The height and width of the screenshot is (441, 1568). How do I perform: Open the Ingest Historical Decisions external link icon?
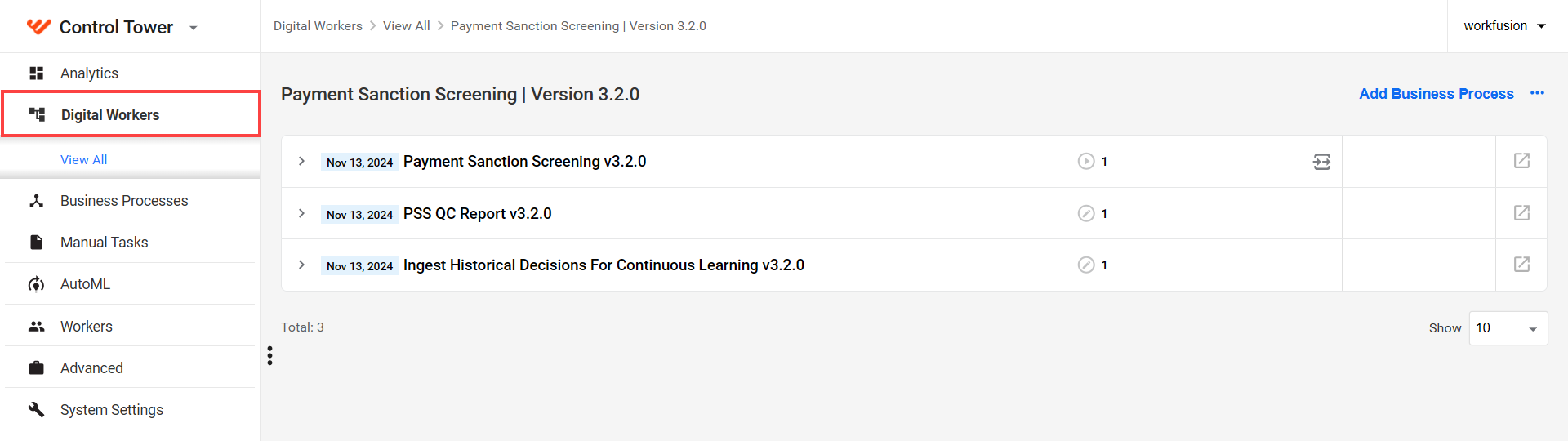click(x=1521, y=265)
